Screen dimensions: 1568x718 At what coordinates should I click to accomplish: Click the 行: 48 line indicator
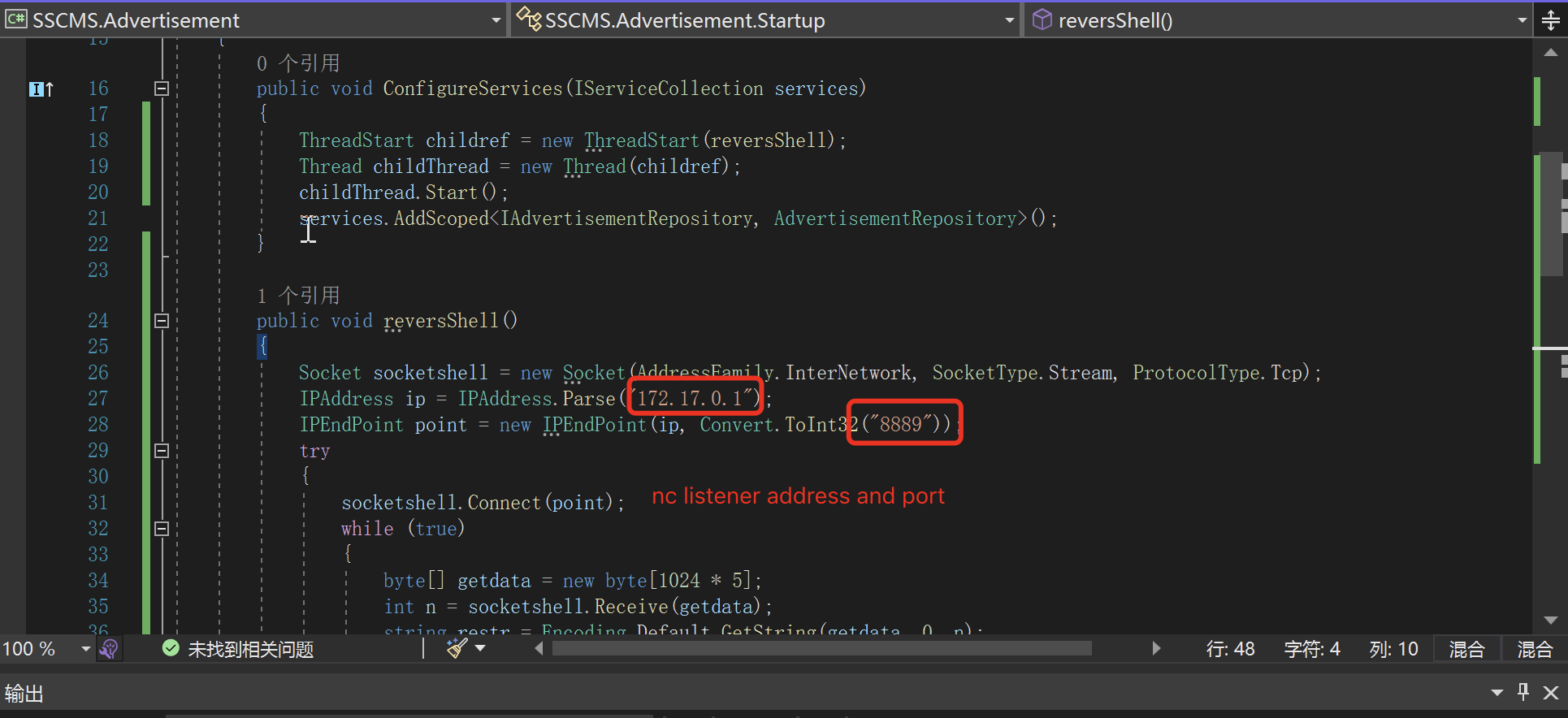point(1230,649)
